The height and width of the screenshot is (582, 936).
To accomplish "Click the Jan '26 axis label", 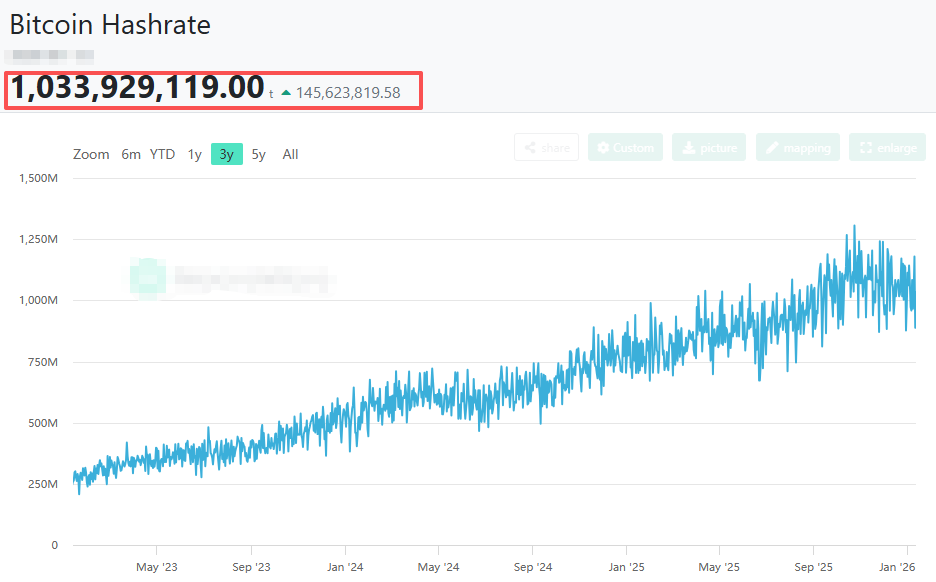I will click(x=899, y=566).
